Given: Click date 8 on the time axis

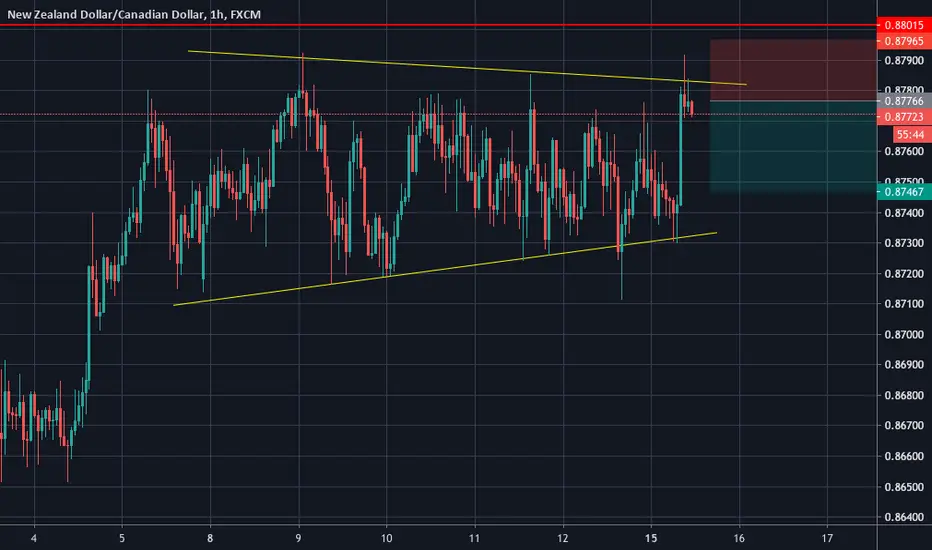Looking at the screenshot, I should click(x=210, y=538).
